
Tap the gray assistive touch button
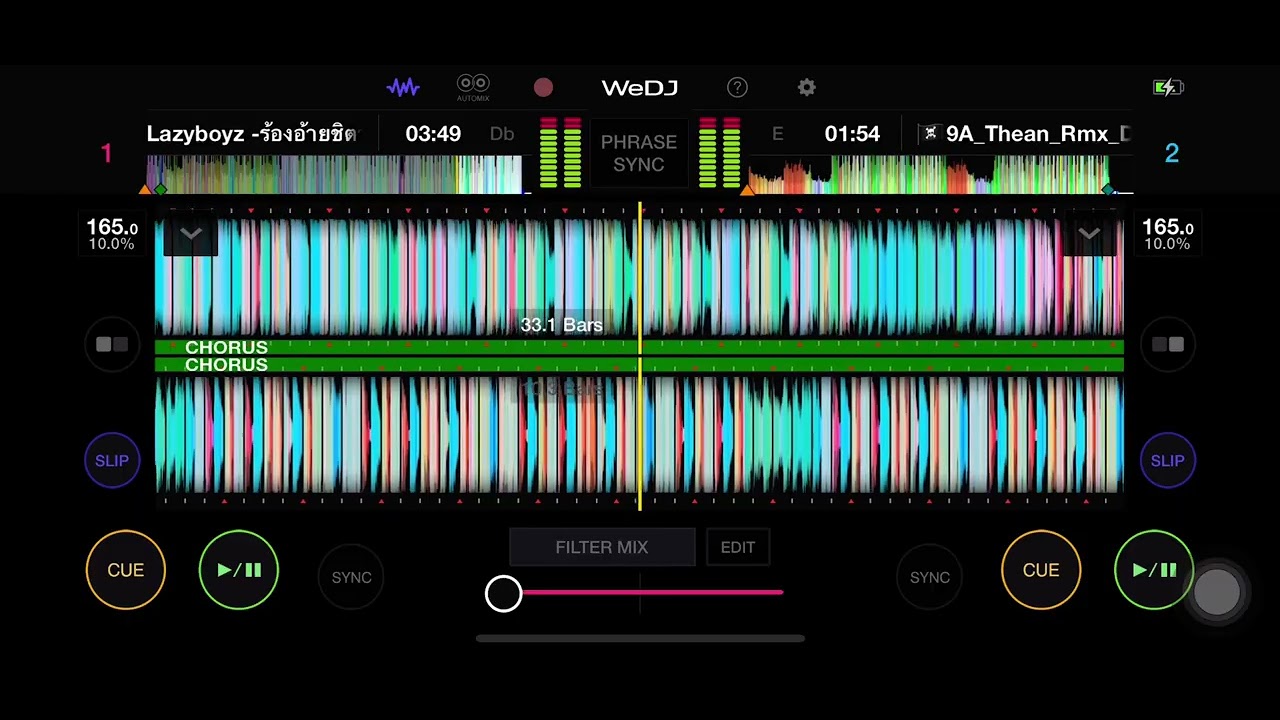point(1217,592)
